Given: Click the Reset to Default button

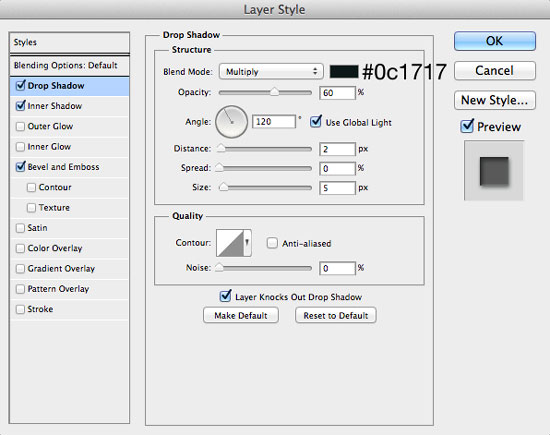Looking at the screenshot, I should [336, 315].
